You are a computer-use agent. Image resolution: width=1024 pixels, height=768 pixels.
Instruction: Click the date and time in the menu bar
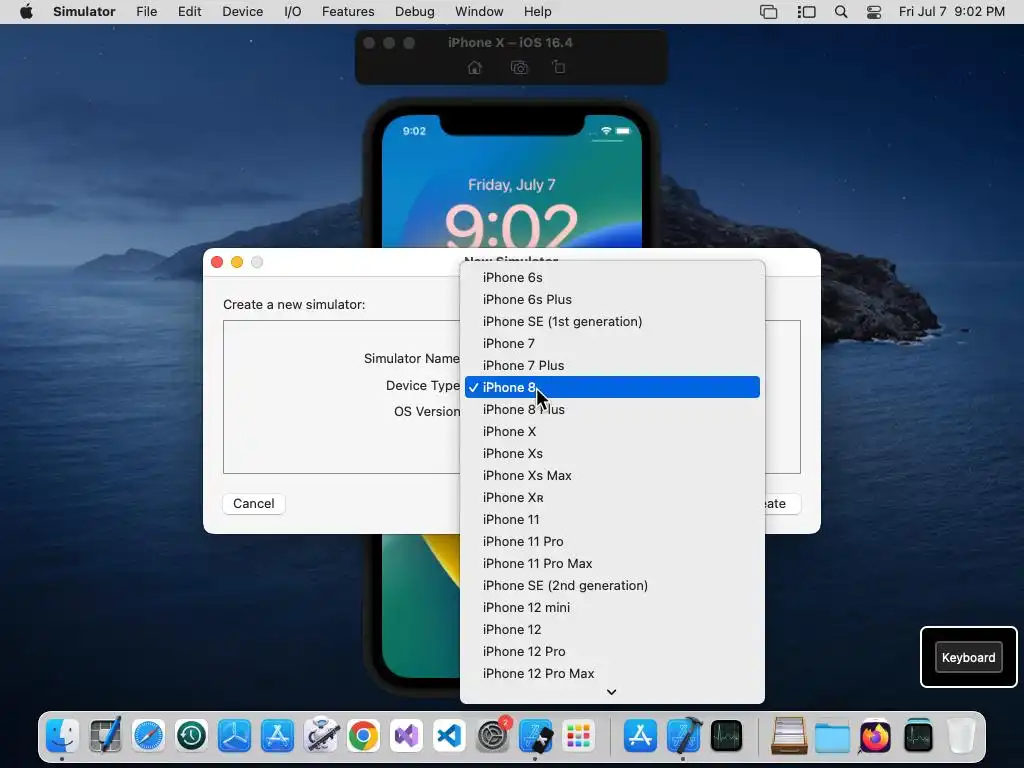click(x=952, y=12)
